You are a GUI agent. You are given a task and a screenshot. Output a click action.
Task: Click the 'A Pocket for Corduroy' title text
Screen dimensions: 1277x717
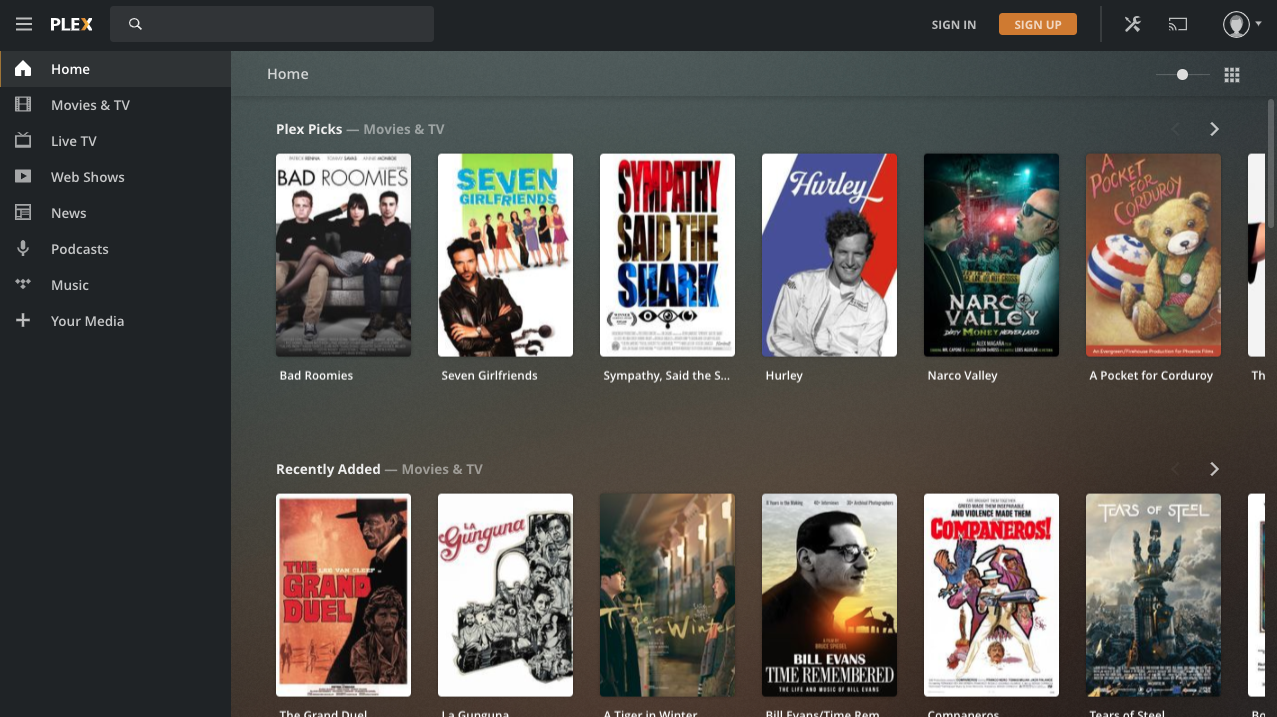[1151, 376]
